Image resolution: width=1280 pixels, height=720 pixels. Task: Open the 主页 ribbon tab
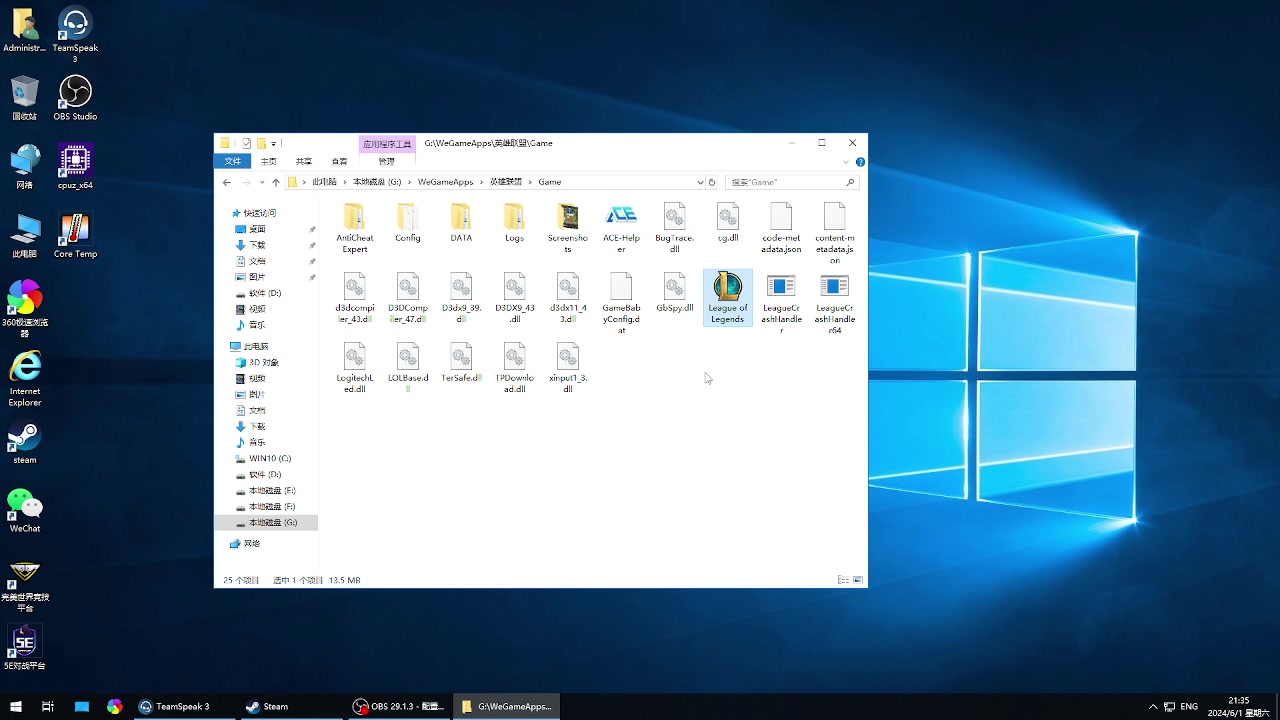[x=268, y=161]
